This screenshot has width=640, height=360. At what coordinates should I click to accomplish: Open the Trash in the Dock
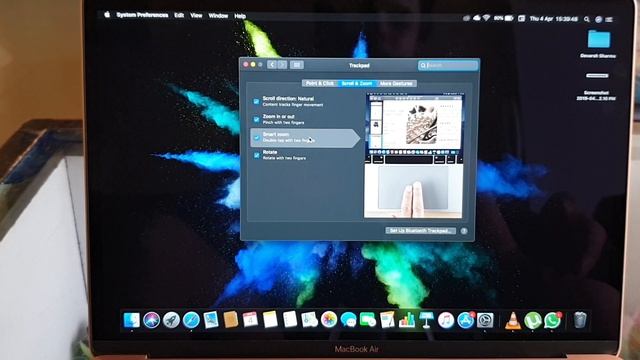tap(580, 320)
